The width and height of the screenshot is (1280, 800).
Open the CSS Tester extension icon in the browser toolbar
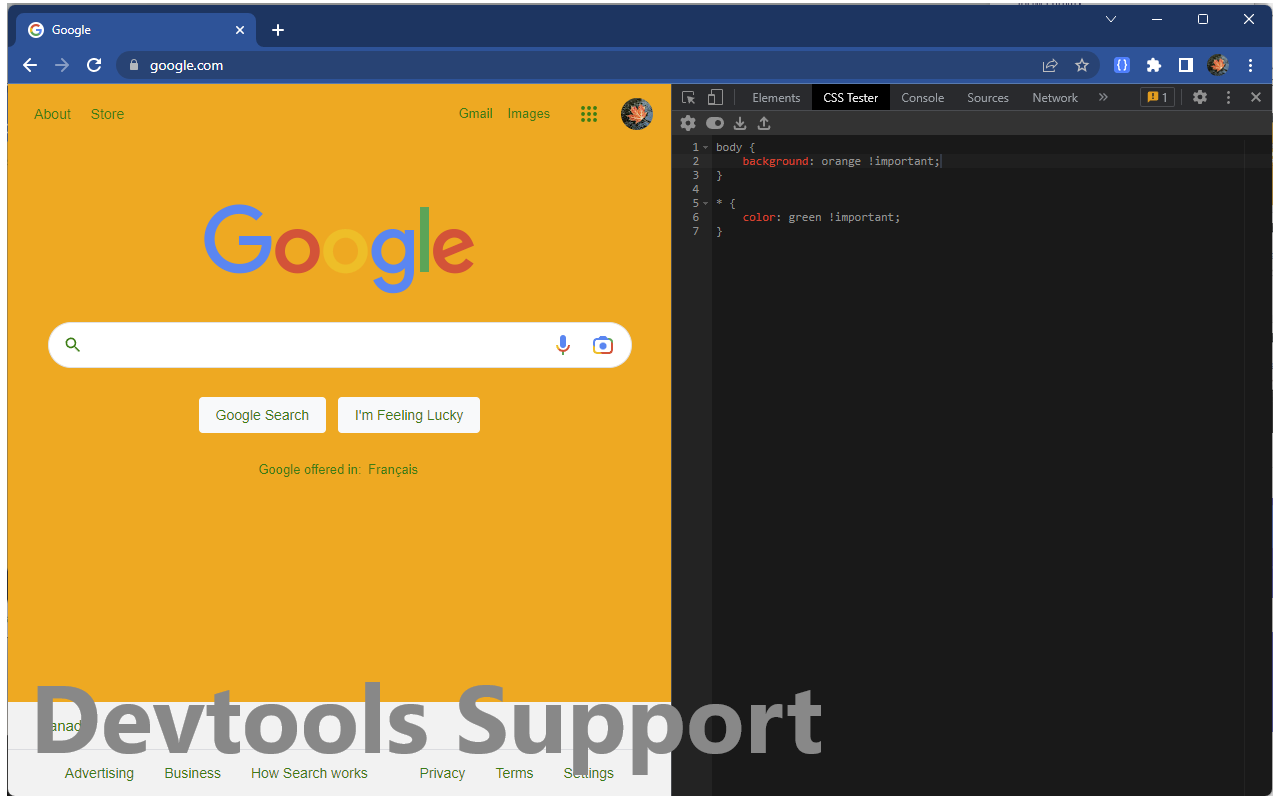[x=1122, y=65]
